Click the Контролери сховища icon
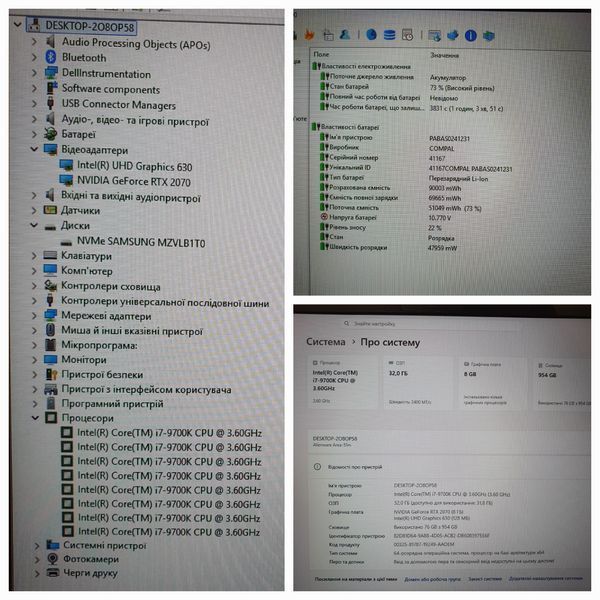The image size is (600, 600). pos(50,285)
